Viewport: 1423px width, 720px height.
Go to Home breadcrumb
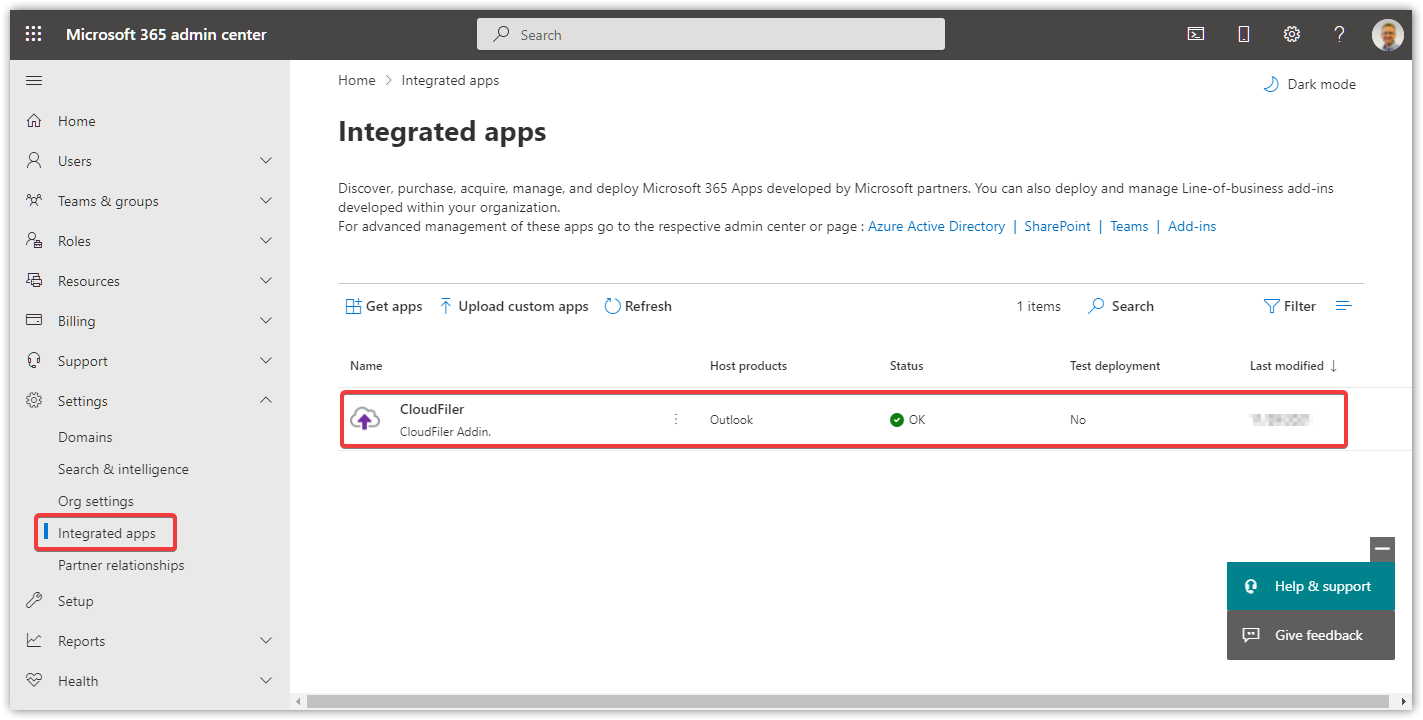coord(356,80)
